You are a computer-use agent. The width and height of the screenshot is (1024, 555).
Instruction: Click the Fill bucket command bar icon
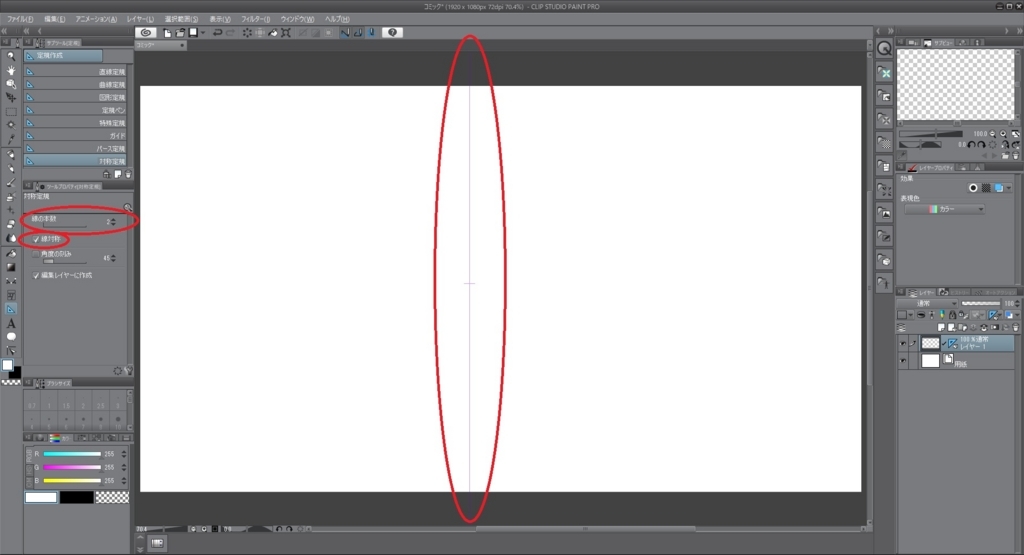(x=273, y=33)
